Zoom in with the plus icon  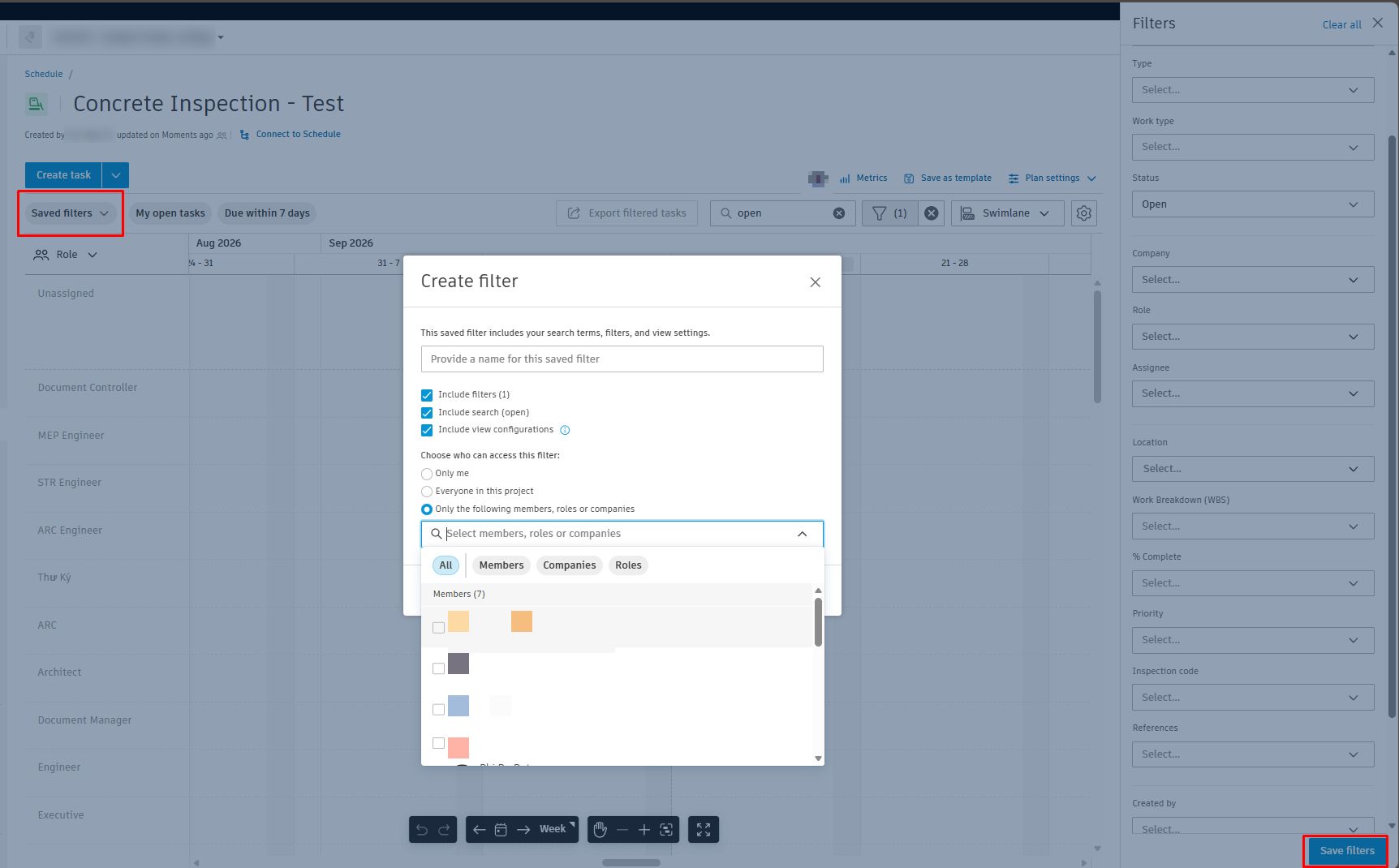[x=644, y=829]
